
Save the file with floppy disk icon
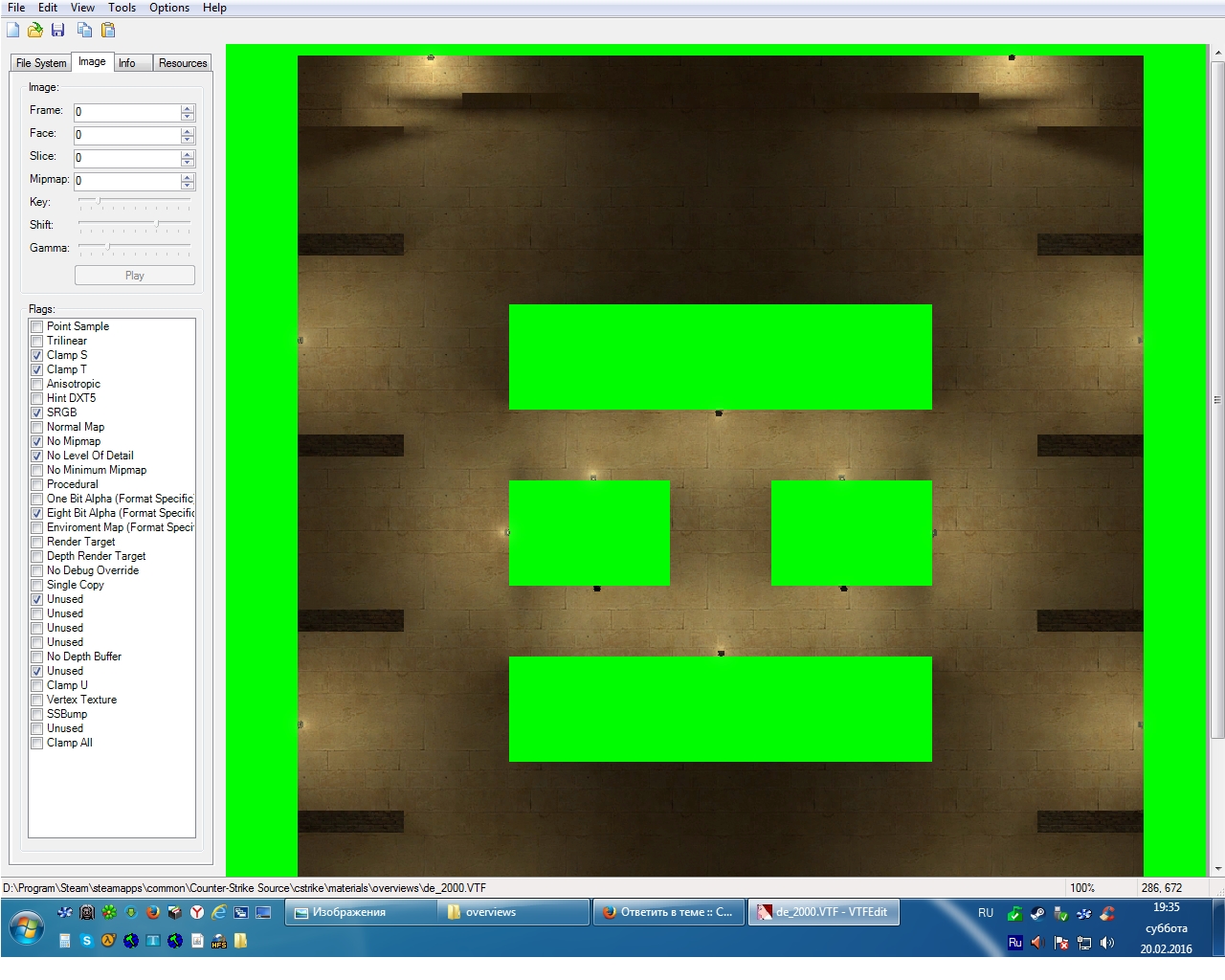(57, 30)
